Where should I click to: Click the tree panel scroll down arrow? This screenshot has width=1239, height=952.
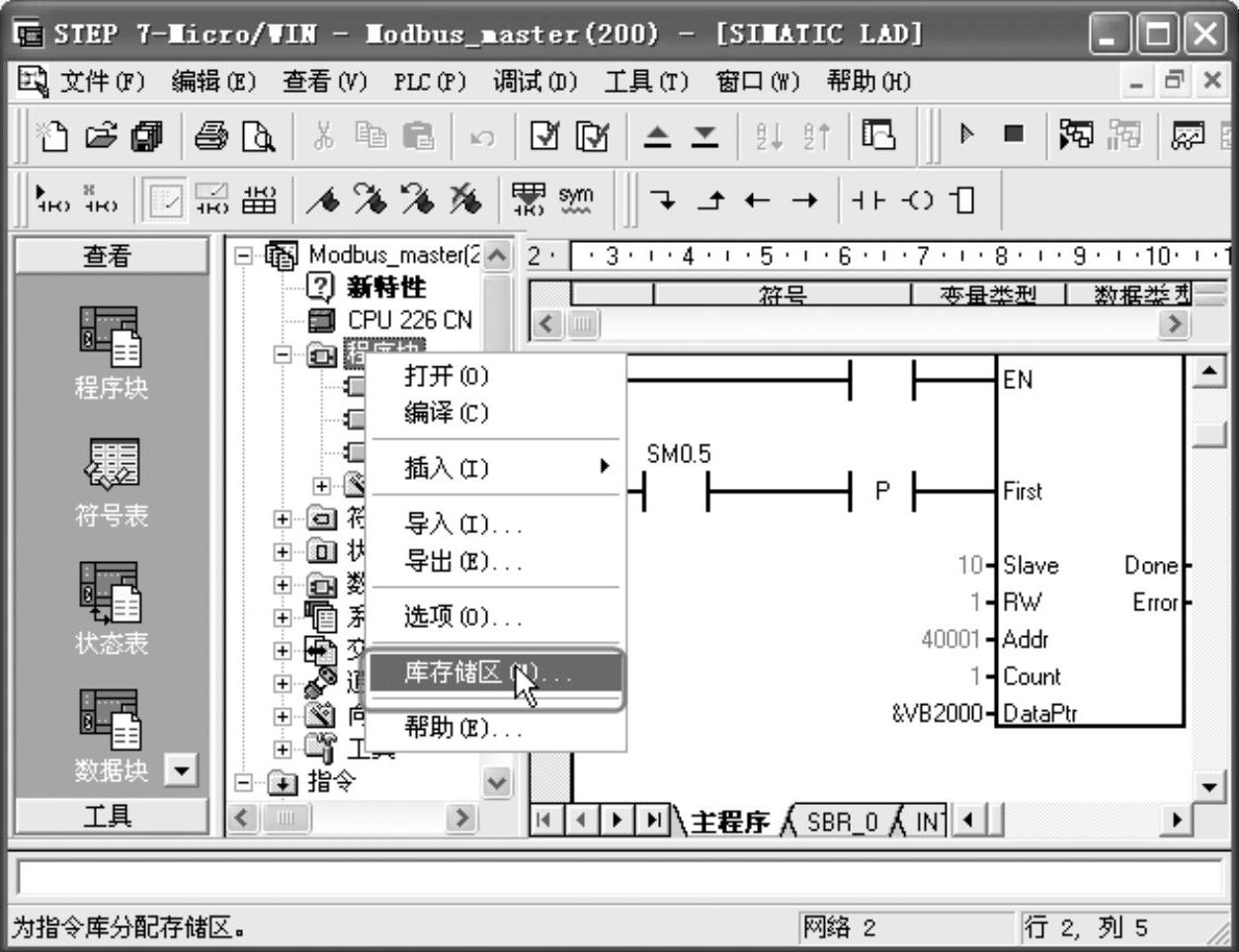coord(497,784)
